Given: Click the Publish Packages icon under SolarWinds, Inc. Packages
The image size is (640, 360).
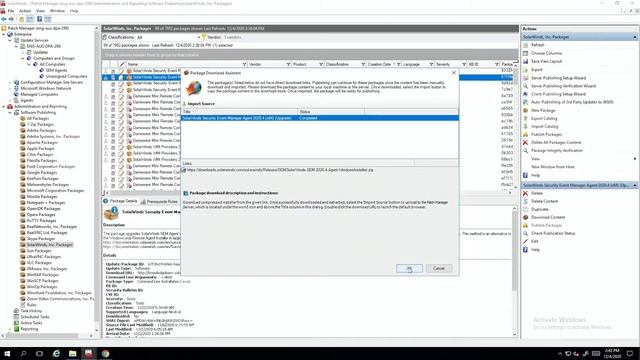Looking at the screenshot, I should (526, 134).
